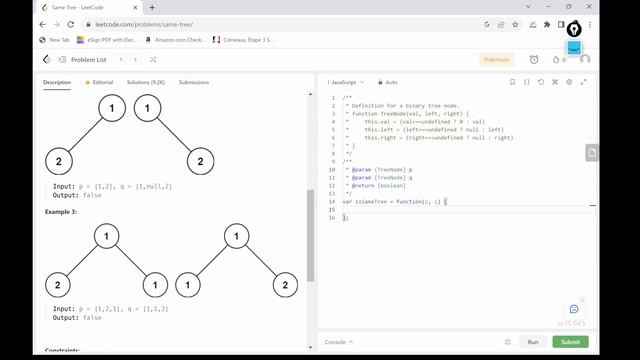Open the eSign PDF bookmark
Screen dimensions: 640x360
(107, 40)
